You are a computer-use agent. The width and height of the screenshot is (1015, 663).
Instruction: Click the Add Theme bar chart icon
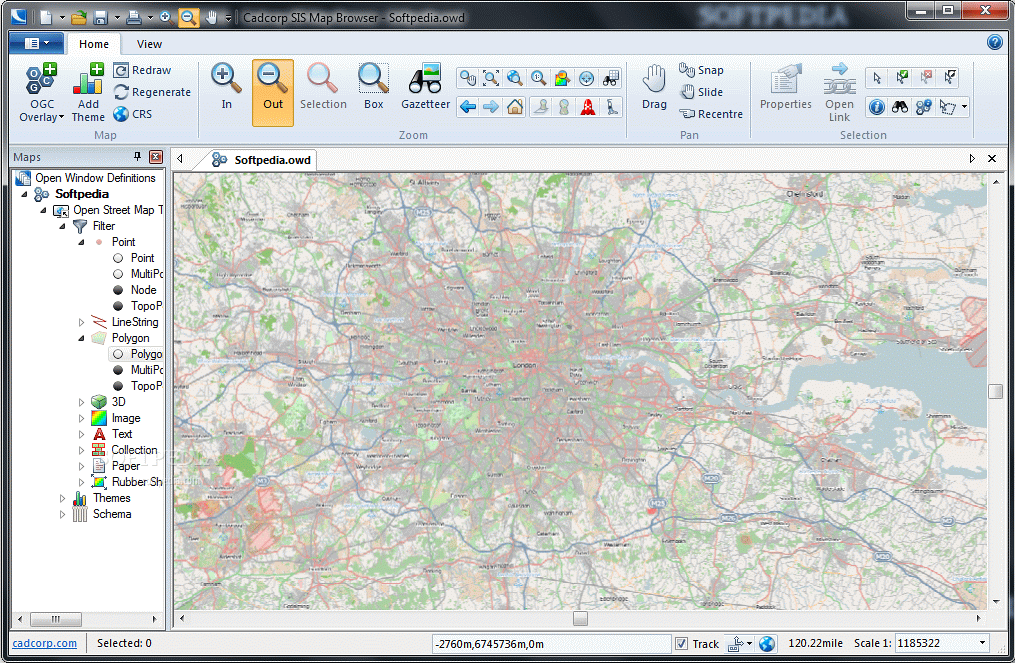click(x=88, y=78)
